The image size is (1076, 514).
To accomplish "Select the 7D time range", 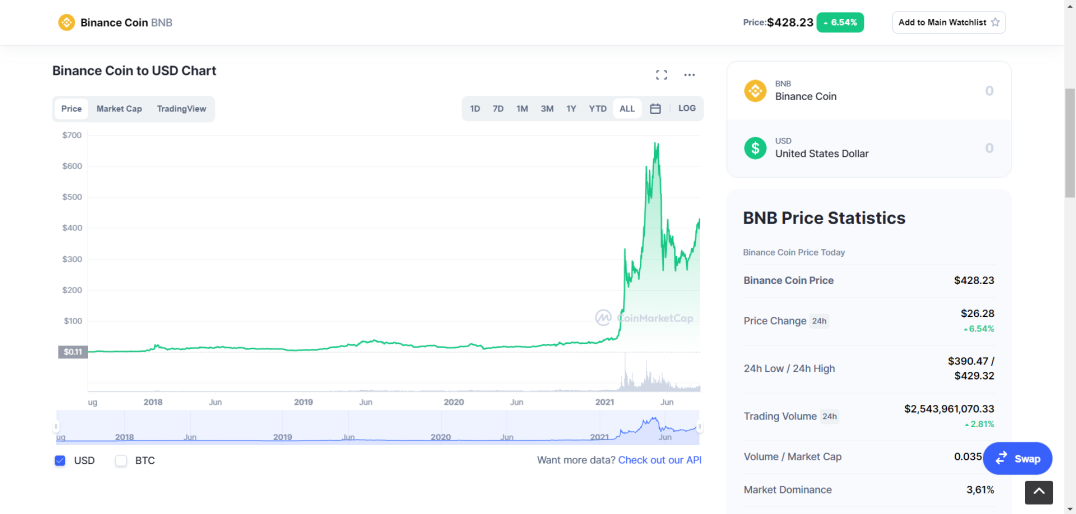I will tap(498, 108).
